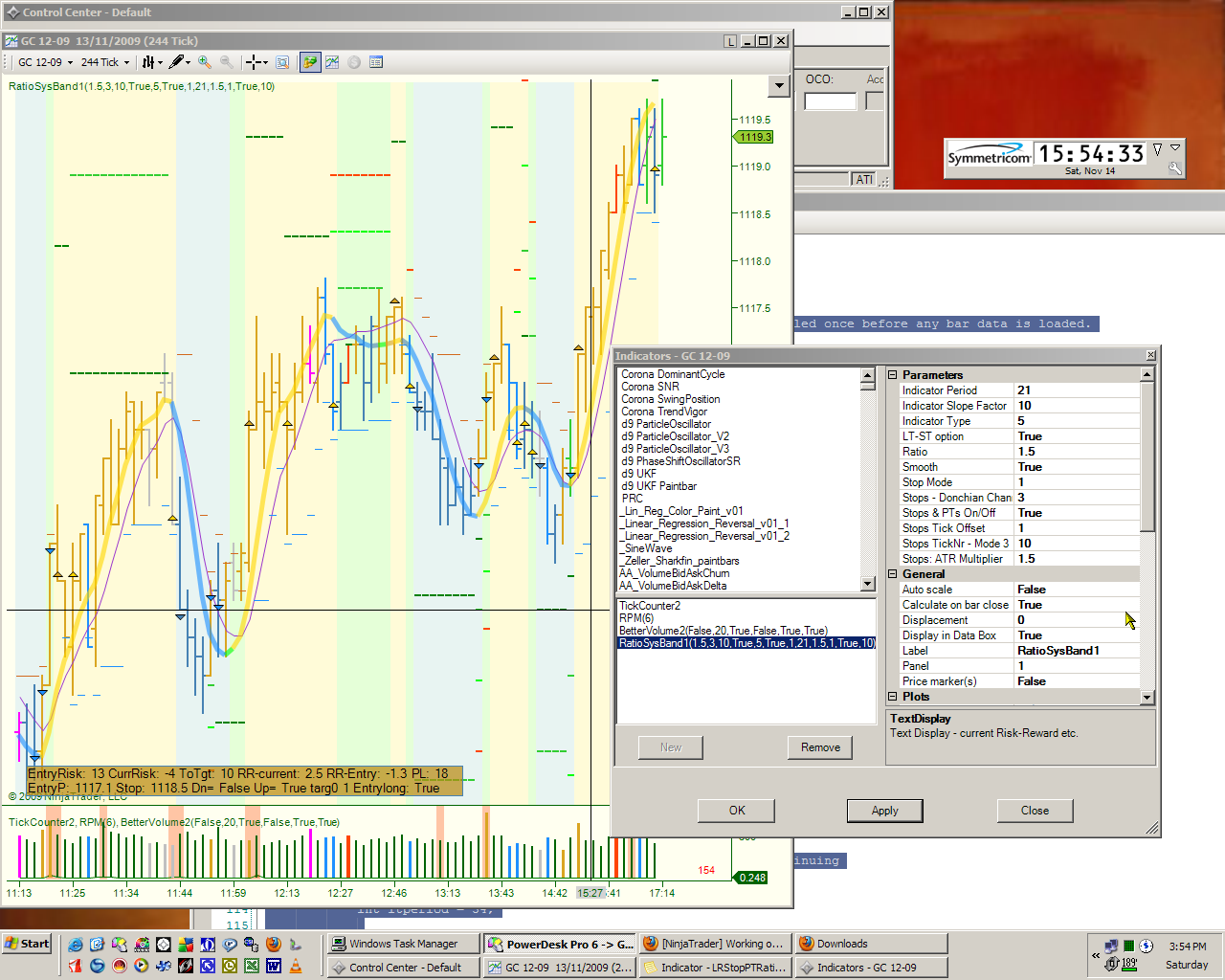Click property grid scrollbar down arrow
This screenshot has height=980, width=1225.
[1147, 697]
